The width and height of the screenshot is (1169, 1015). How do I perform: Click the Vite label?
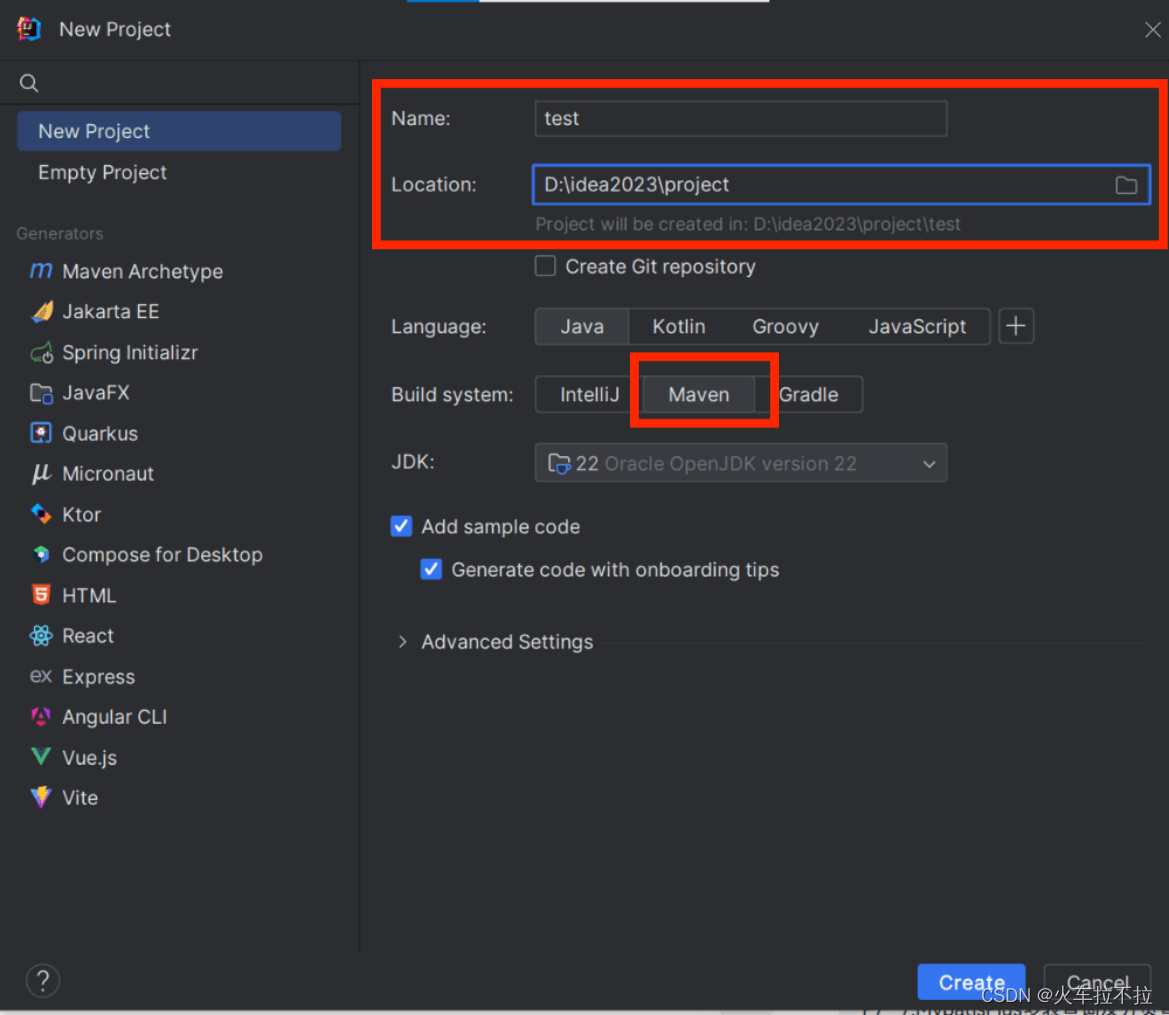coord(80,798)
